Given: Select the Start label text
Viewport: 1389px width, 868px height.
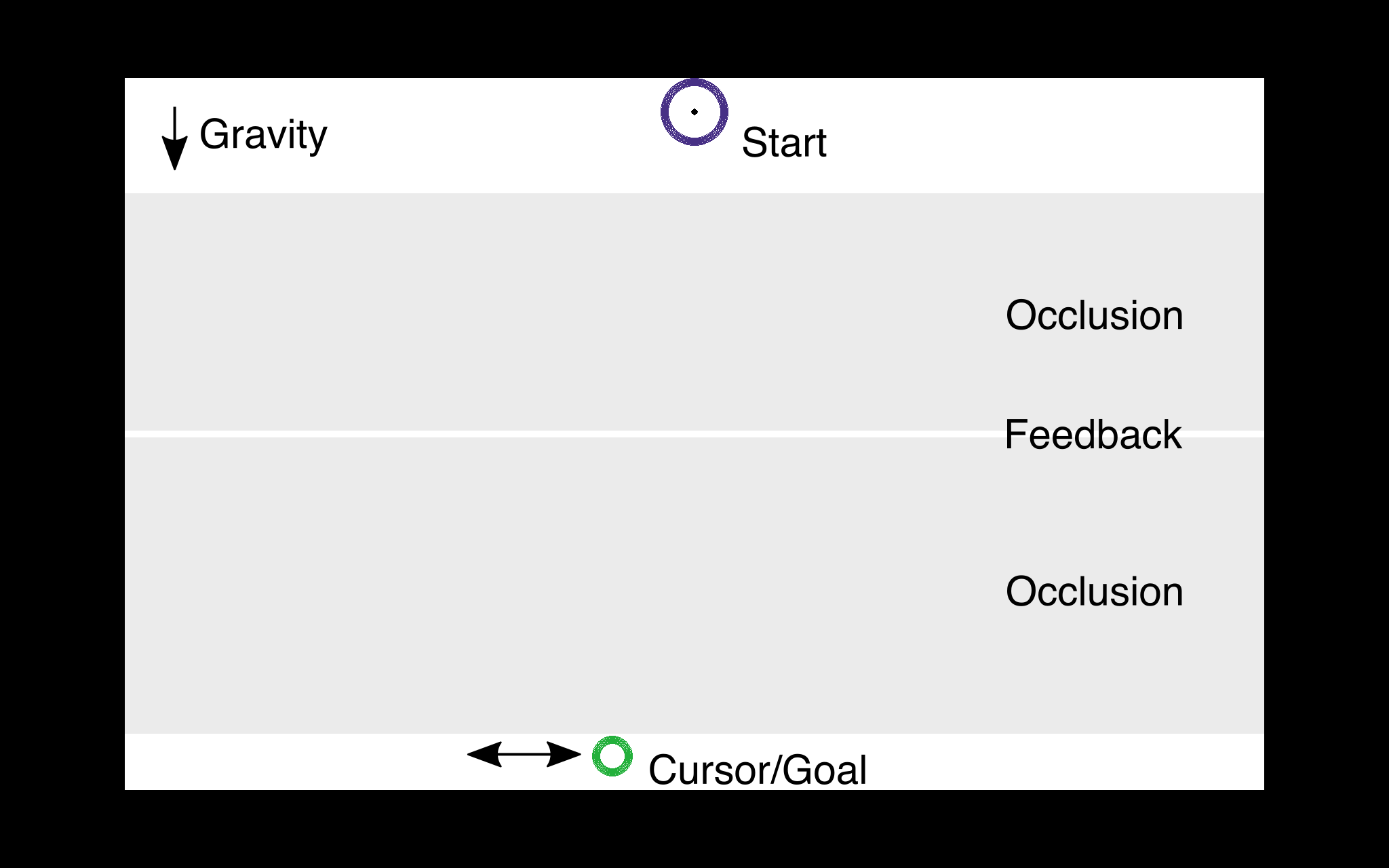Looking at the screenshot, I should click(x=784, y=142).
